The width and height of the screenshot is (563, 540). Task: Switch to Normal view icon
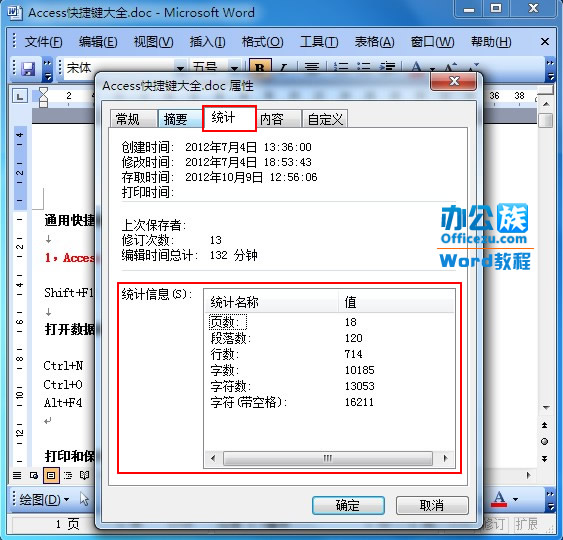click(17, 476)
